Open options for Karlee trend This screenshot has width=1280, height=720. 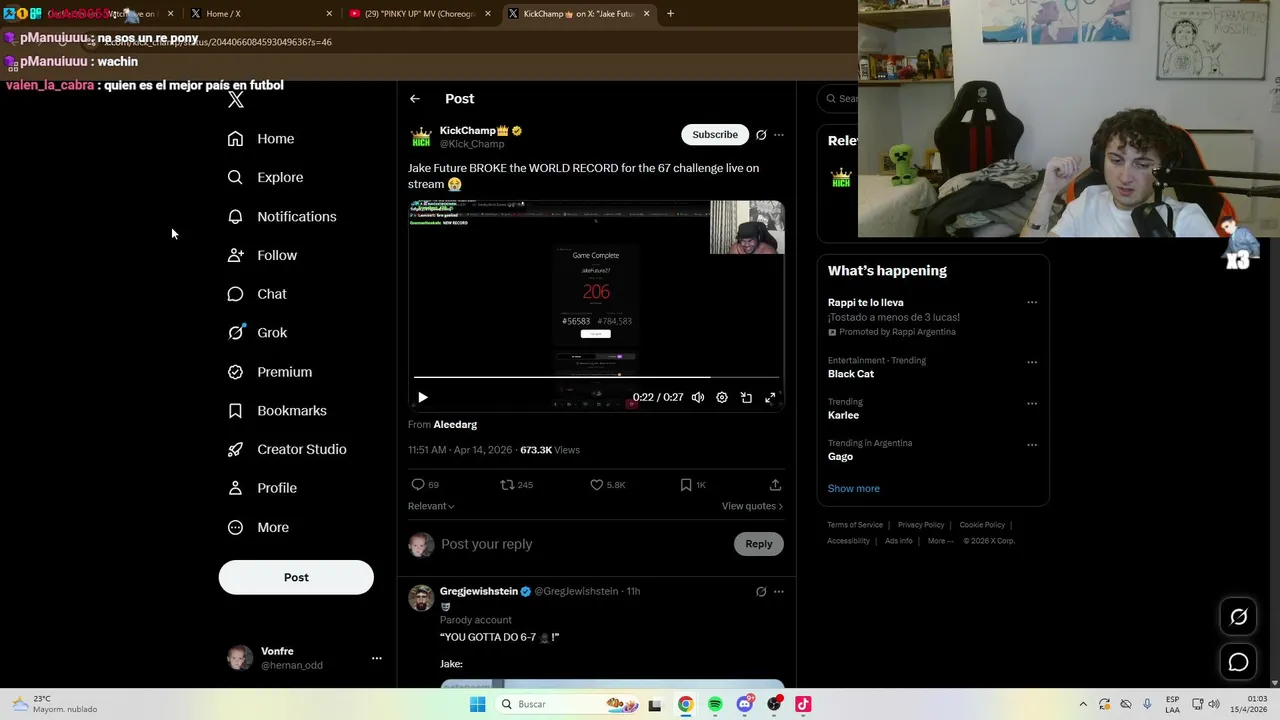pos(1032,404)
